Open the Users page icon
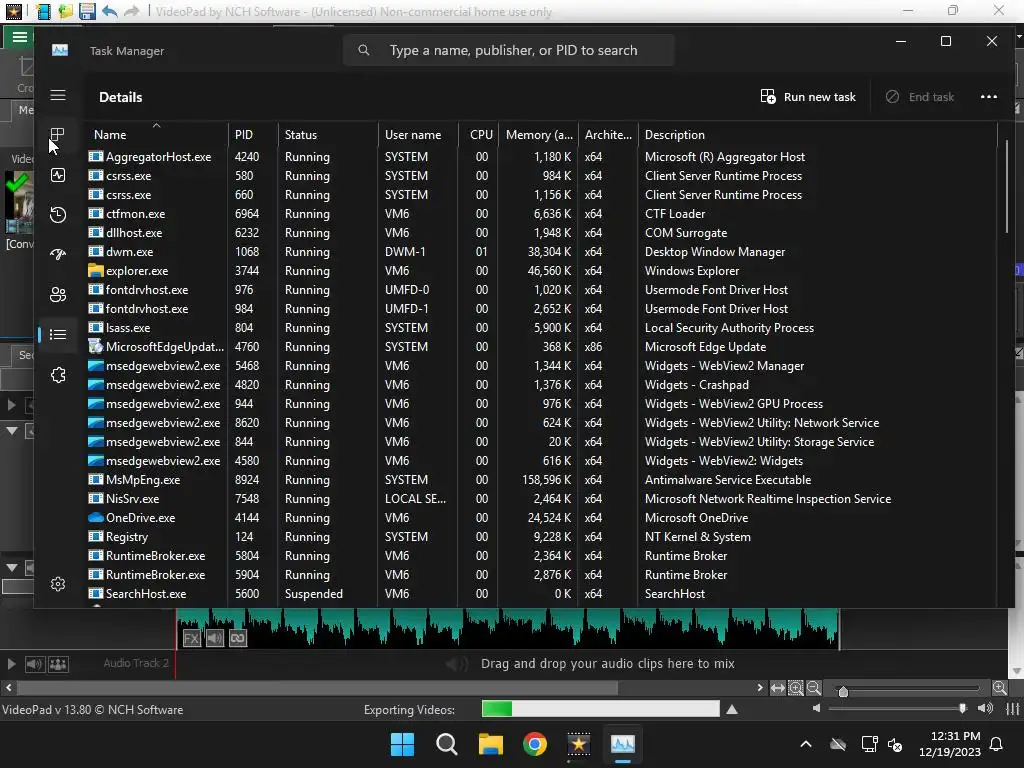Image resolution: width=1024 pixels, height=768 pixels. tap(57, 295)
